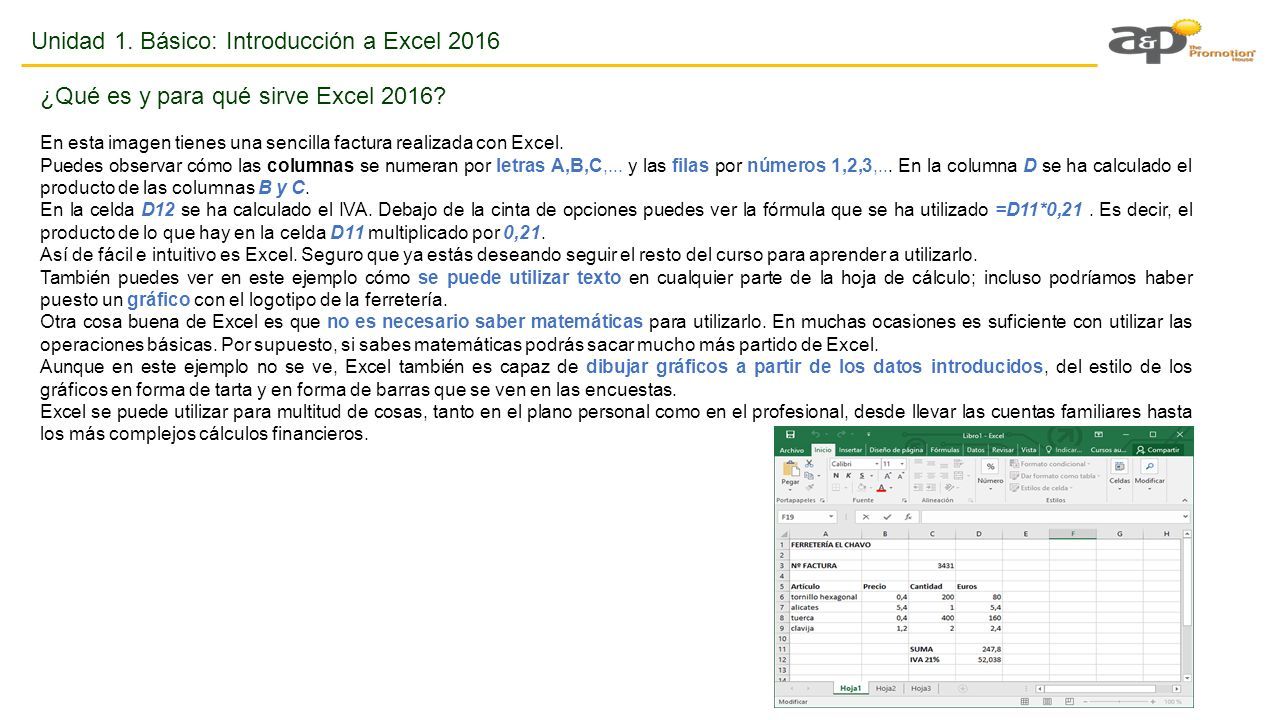Viewport: 1280px width, 720px height.
Task: Click the increase font size icon
Action: pyautogui.click(x=888, y=476)
